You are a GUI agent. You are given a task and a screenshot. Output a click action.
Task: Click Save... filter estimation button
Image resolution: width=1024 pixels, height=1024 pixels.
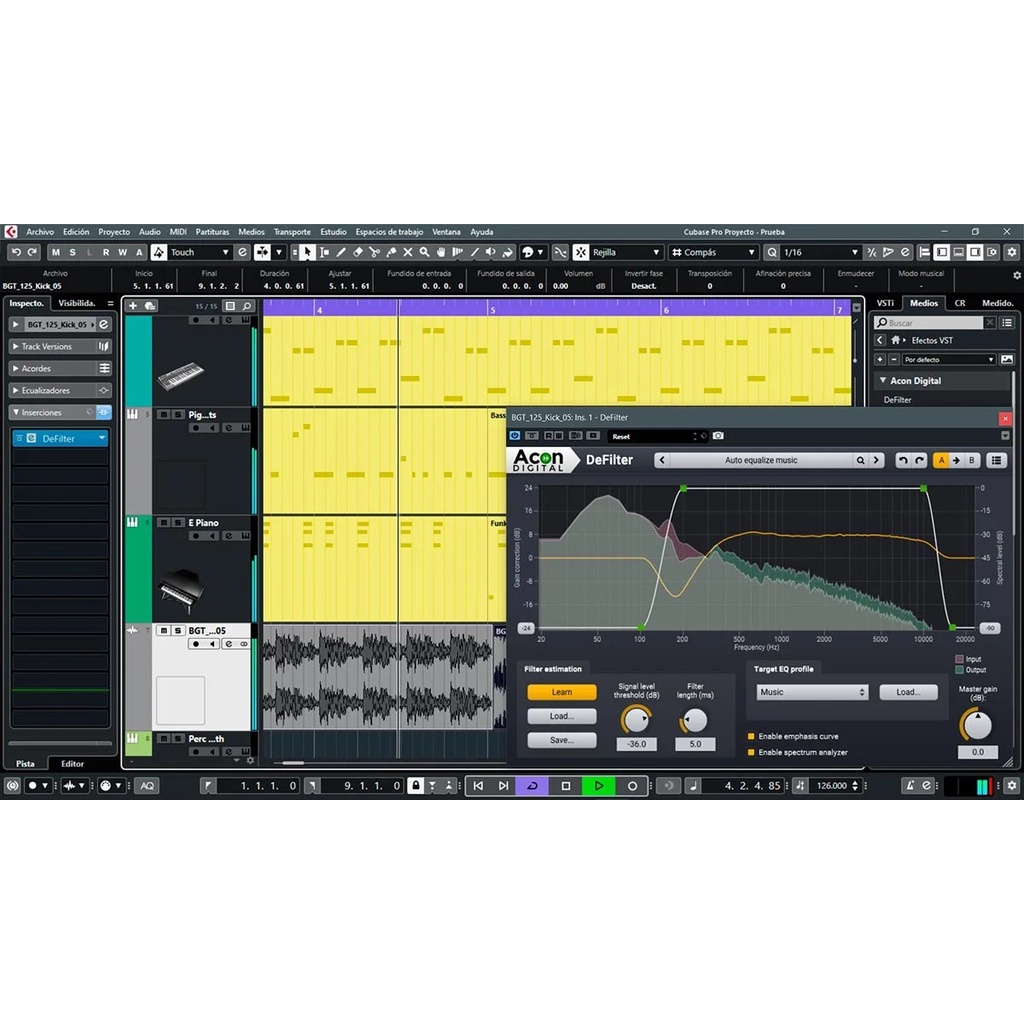click(562, 740)
